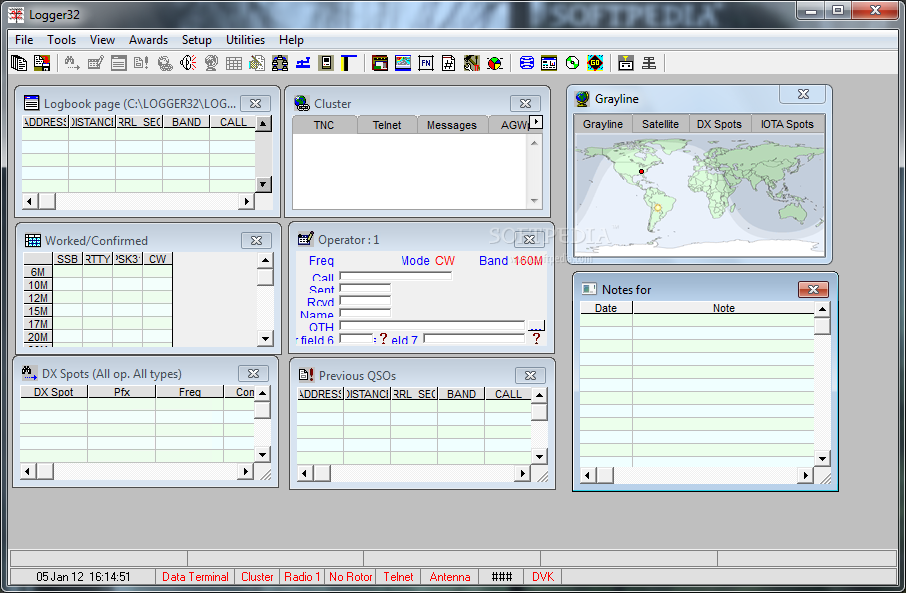This screenshot has width=906, height=593.
Task: Click the down scroll arrow in Worked/Confirmed
Action: (265, 339)
